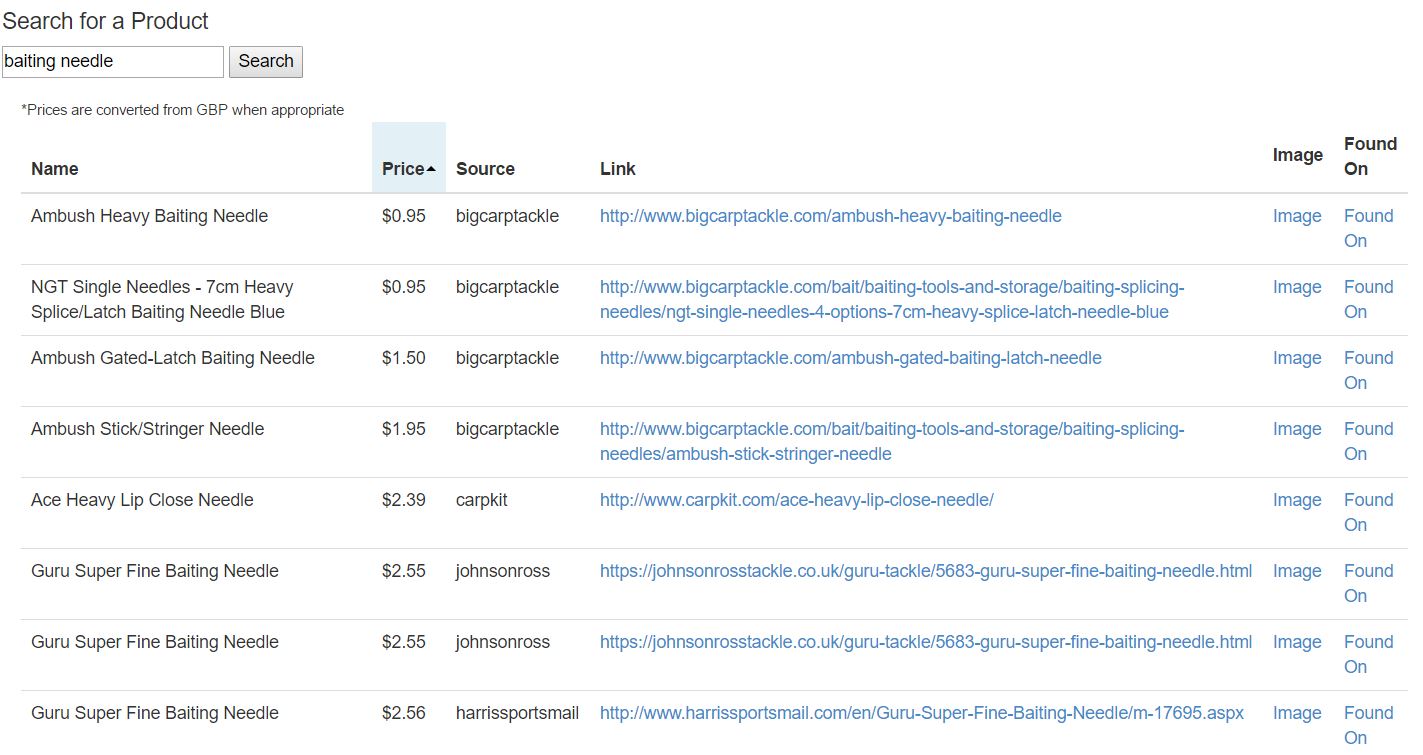Open the first johnsonrosstackle Guru needle link

click(x=925, y=571)
